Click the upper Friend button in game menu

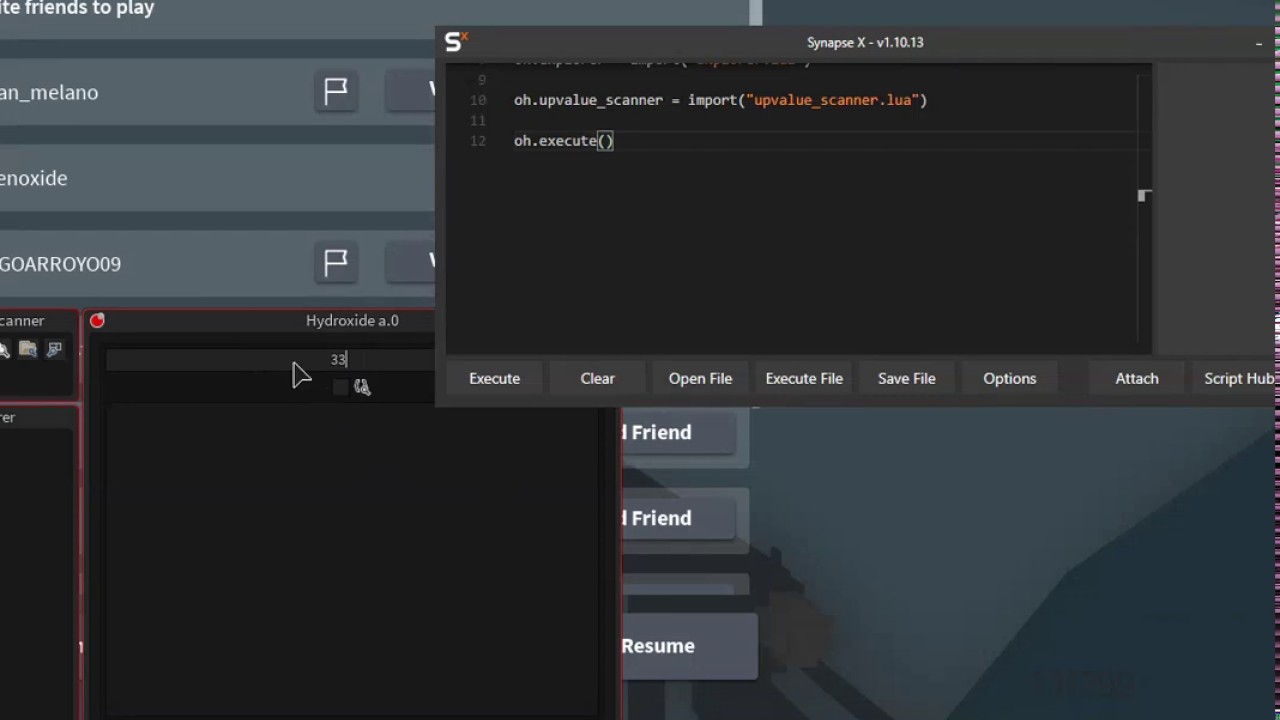679,433
